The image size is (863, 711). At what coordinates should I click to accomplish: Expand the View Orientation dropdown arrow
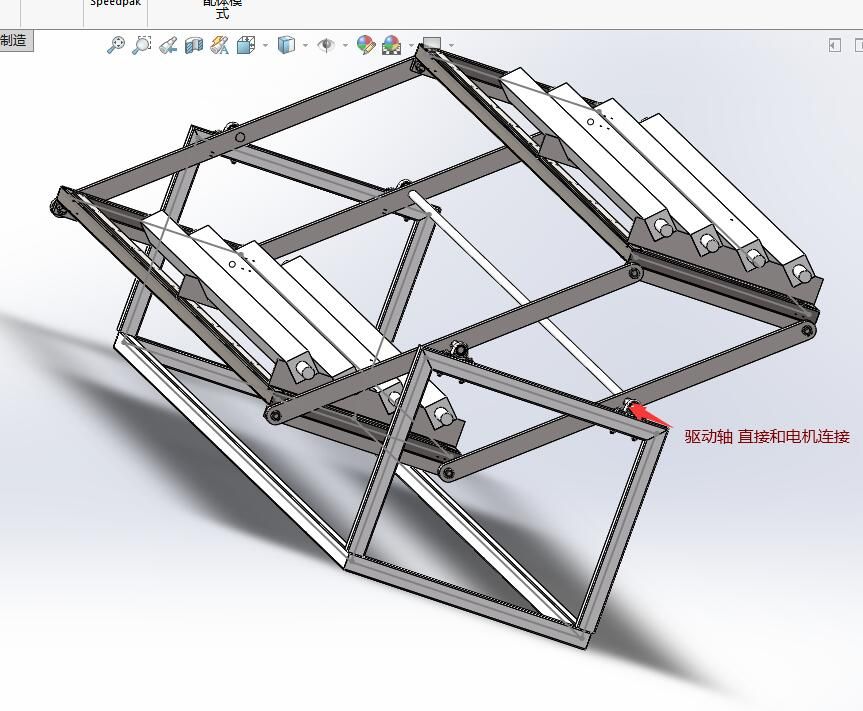(x=265, y=44)
